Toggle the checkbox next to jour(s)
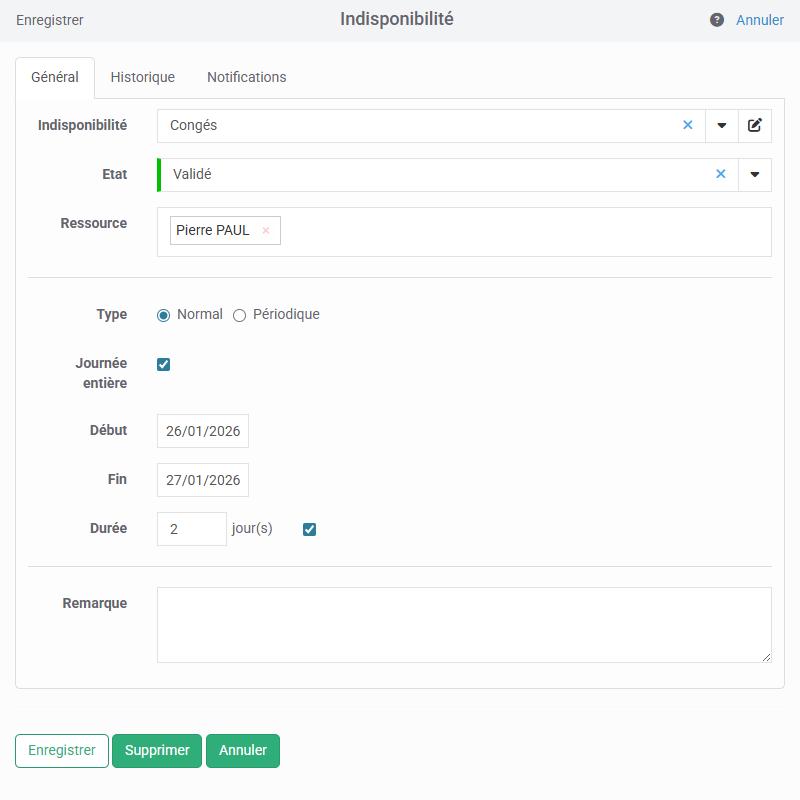 click(309, 529)
